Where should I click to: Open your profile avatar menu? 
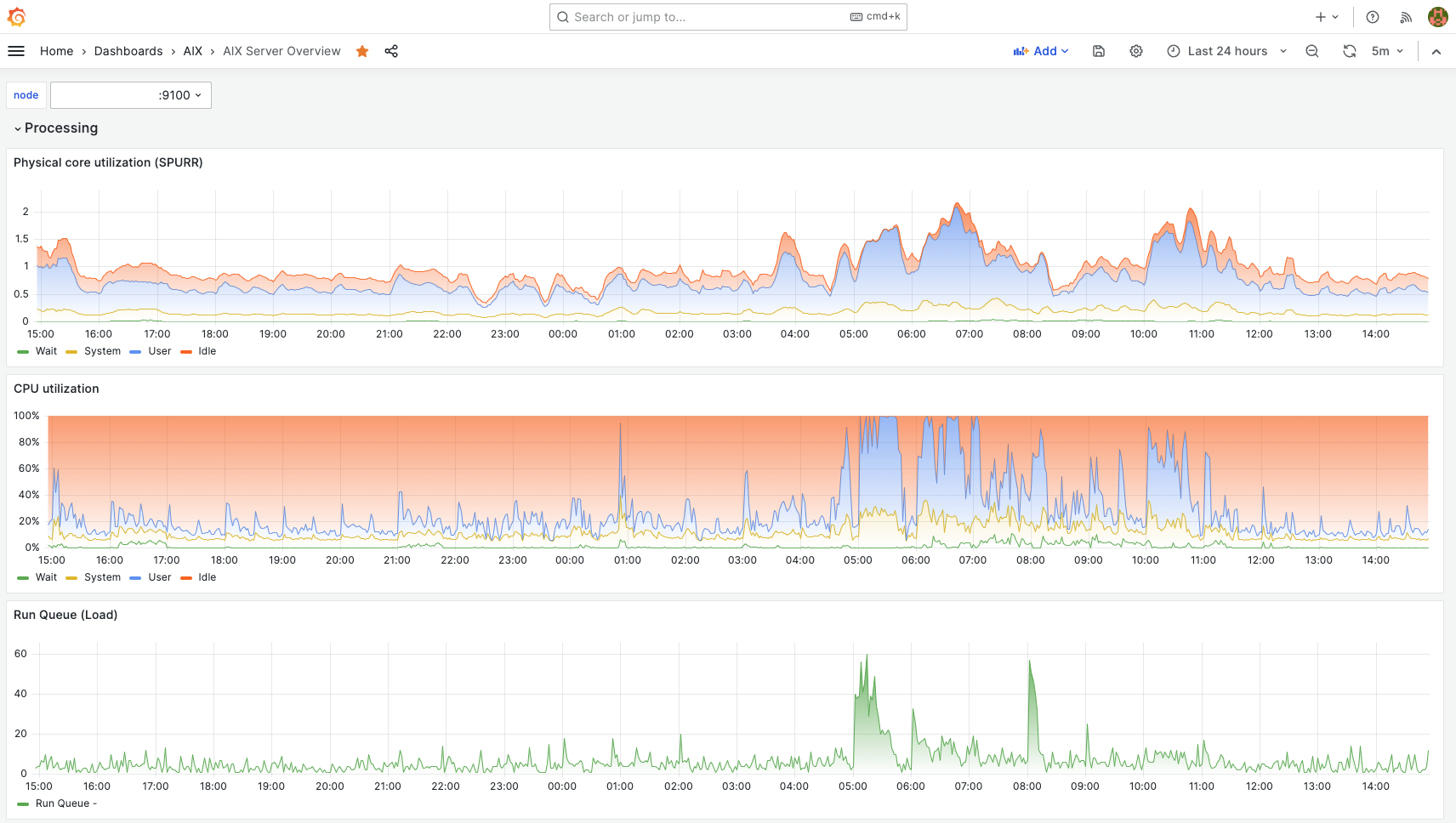coord(1436,16)
